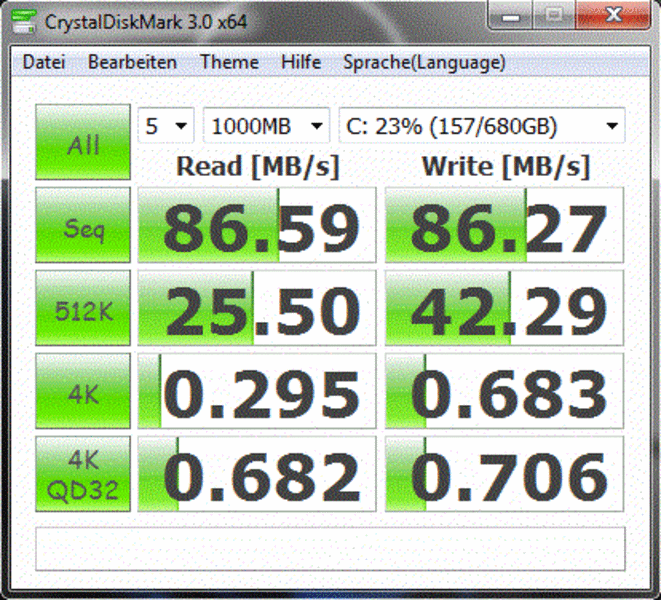Click the 4K write result 0.683

pyautogui.click(x=504, y=391)
